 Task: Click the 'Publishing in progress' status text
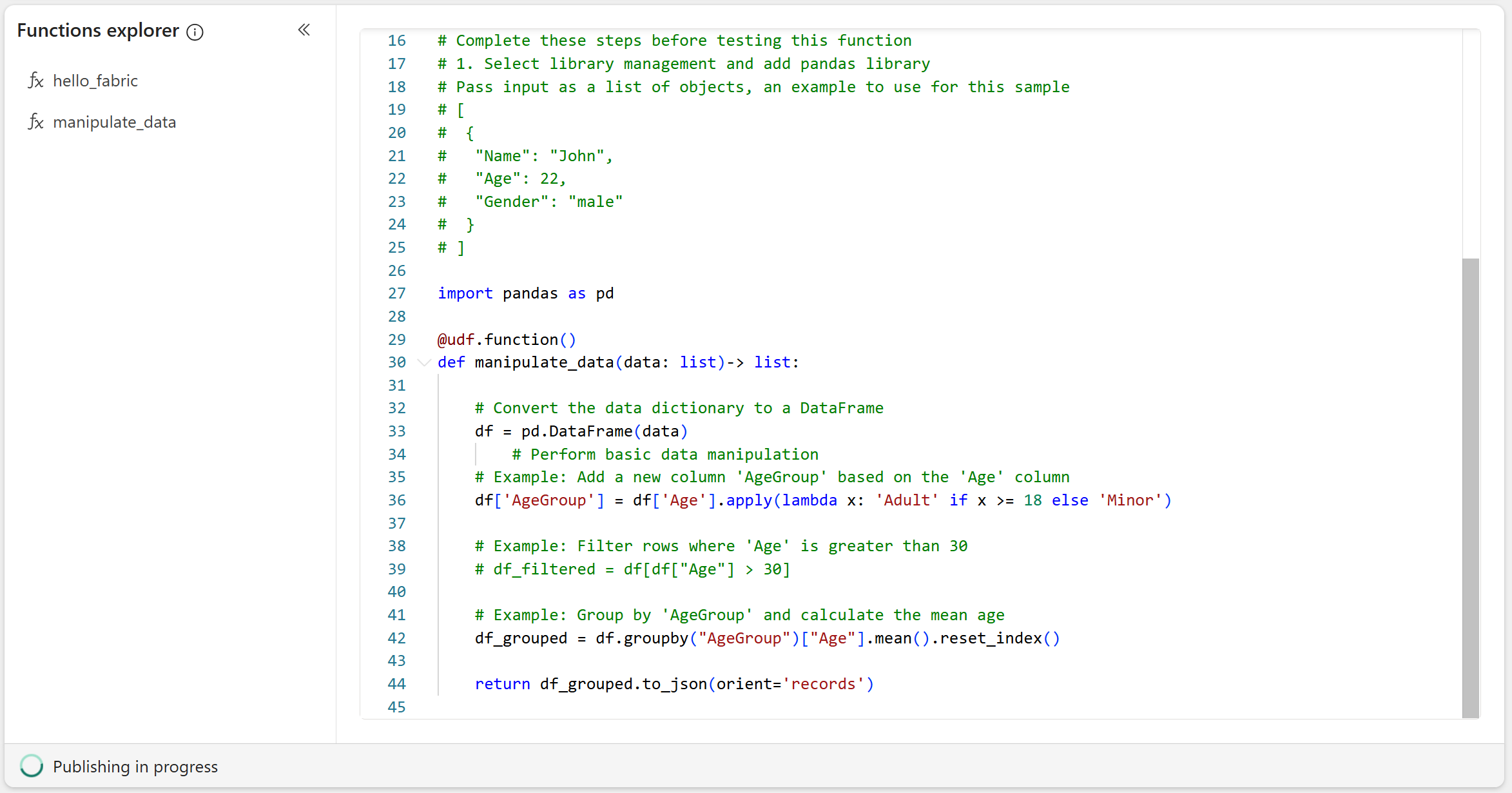click(135, 767)
